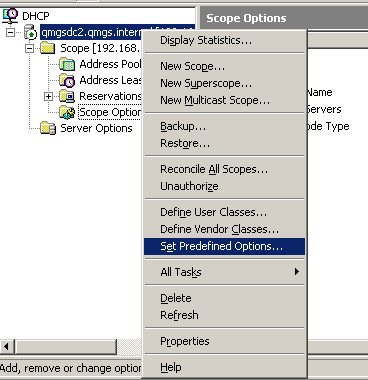Choose Reconcile All Scopes

(225, 169)
